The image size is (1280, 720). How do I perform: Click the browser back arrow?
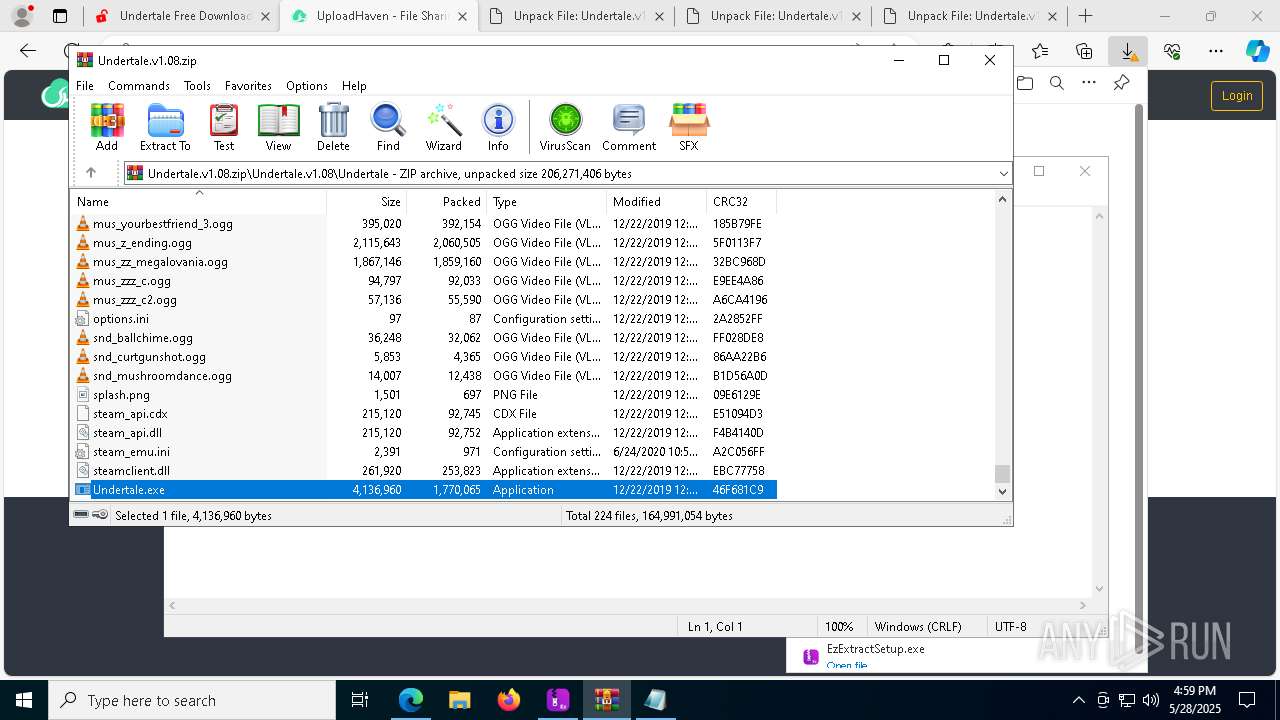pos(28,51)
